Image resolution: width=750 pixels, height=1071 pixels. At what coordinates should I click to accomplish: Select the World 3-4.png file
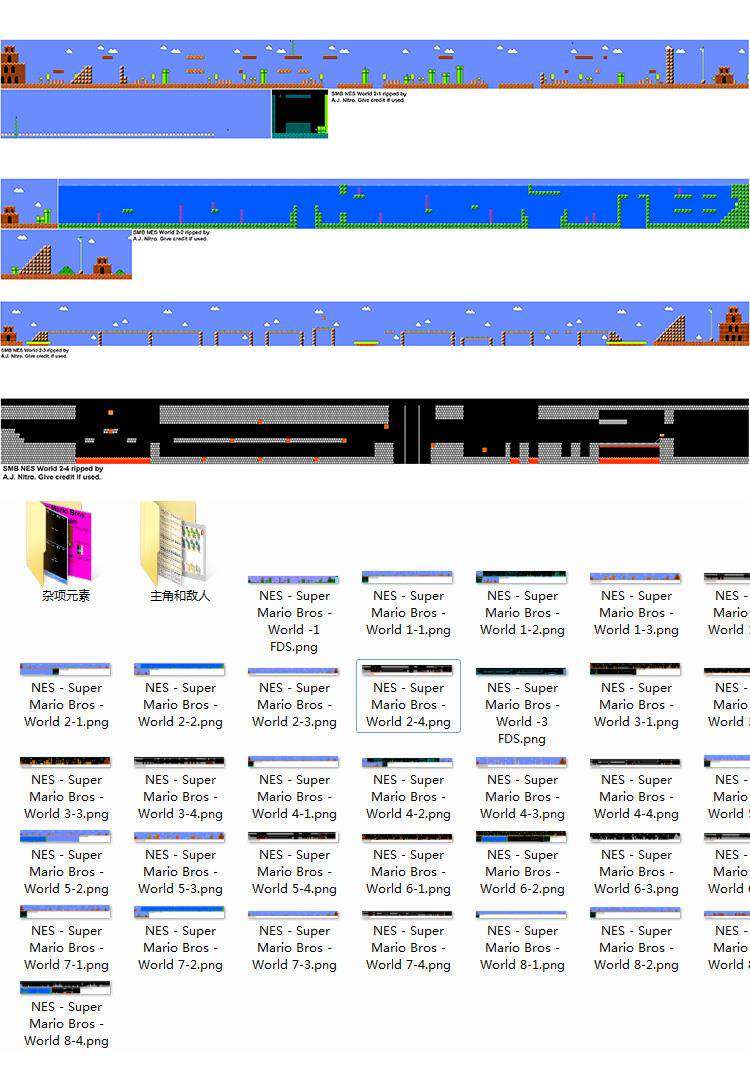coord(180,788)
